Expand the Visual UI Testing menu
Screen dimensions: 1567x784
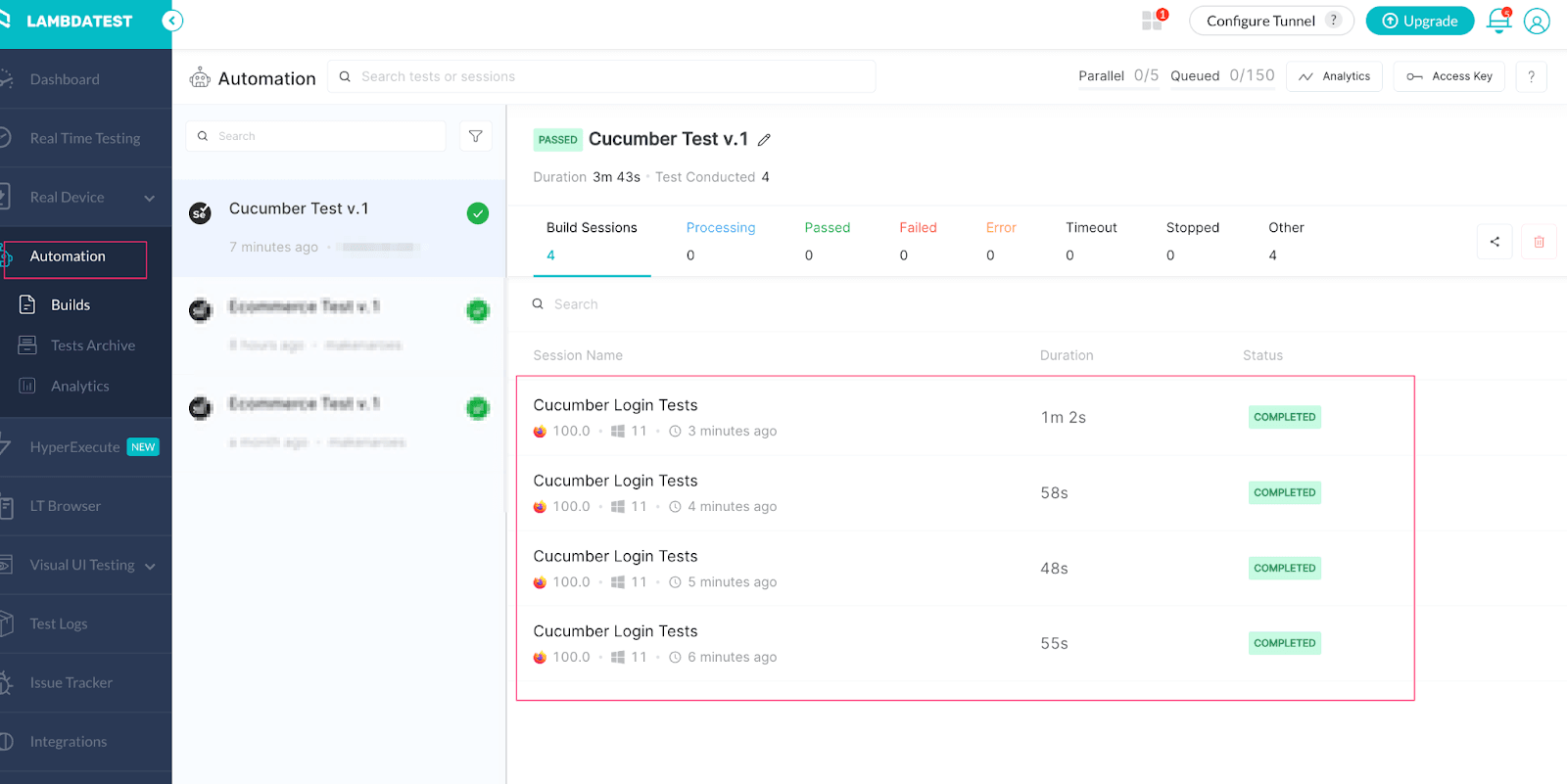point(150,566)
